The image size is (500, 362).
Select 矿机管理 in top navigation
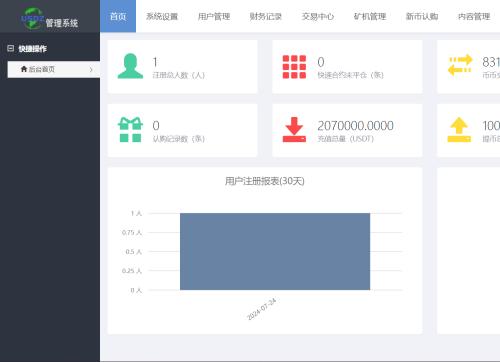coord(370,16)
